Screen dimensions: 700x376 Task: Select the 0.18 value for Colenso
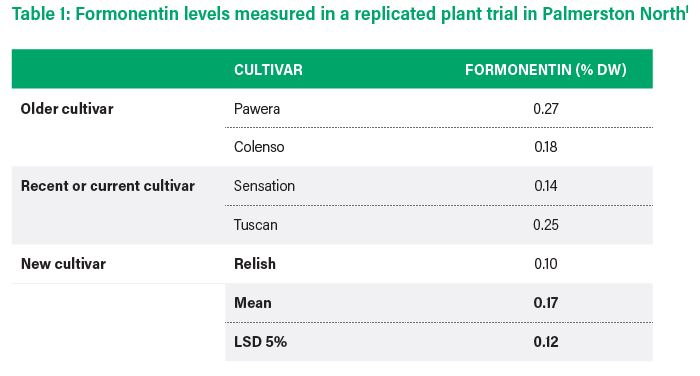pyautogui.click(x=546, y=147)
